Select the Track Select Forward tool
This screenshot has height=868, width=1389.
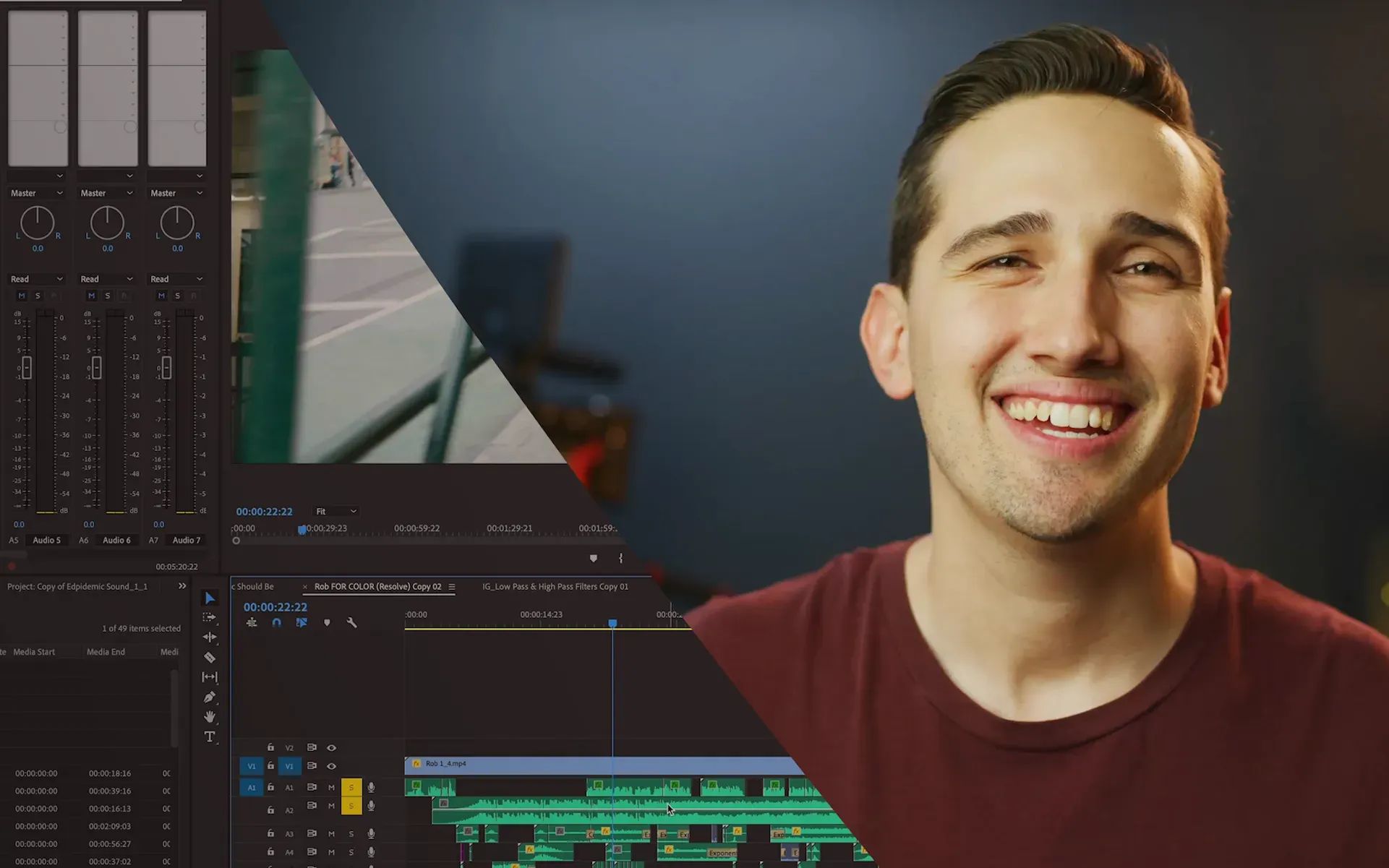pos(210,617)
